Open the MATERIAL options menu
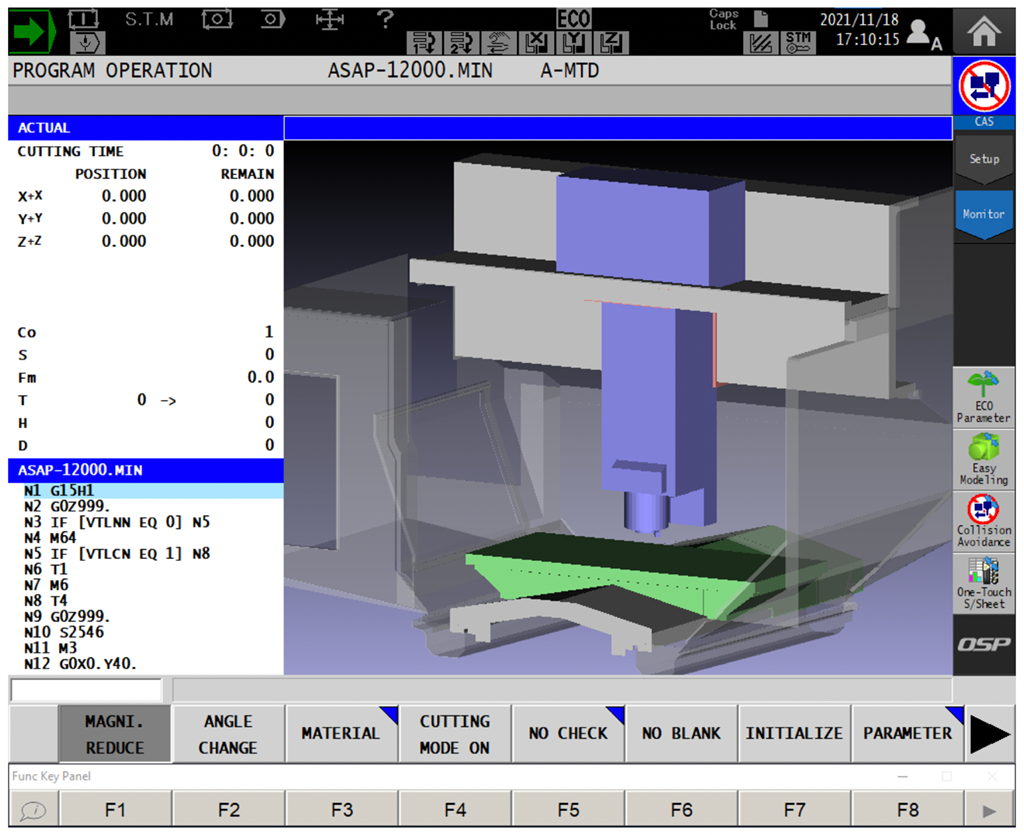1024x835 pixels. point(341,734)
